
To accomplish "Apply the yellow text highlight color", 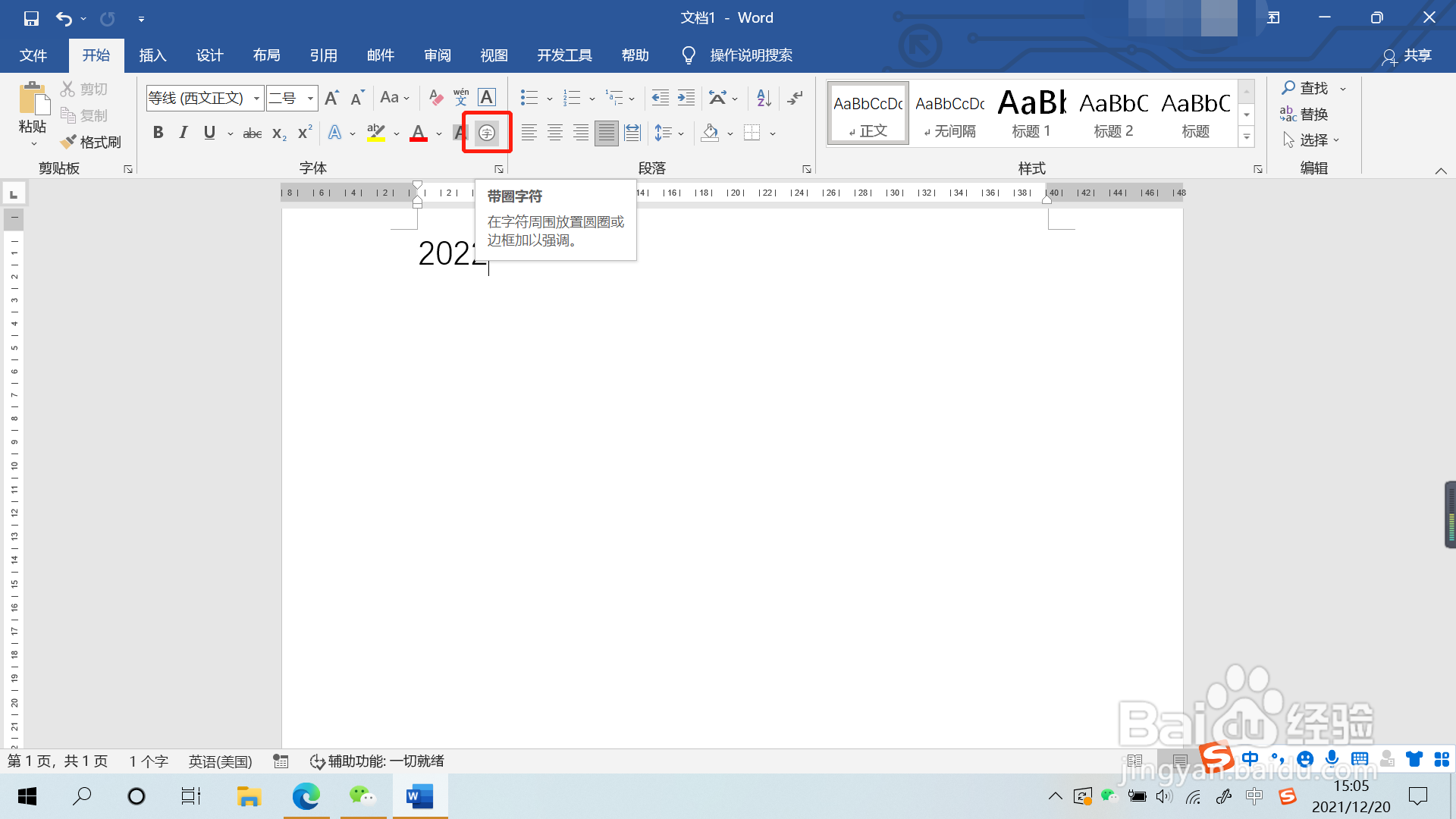I will coord(376,133).
